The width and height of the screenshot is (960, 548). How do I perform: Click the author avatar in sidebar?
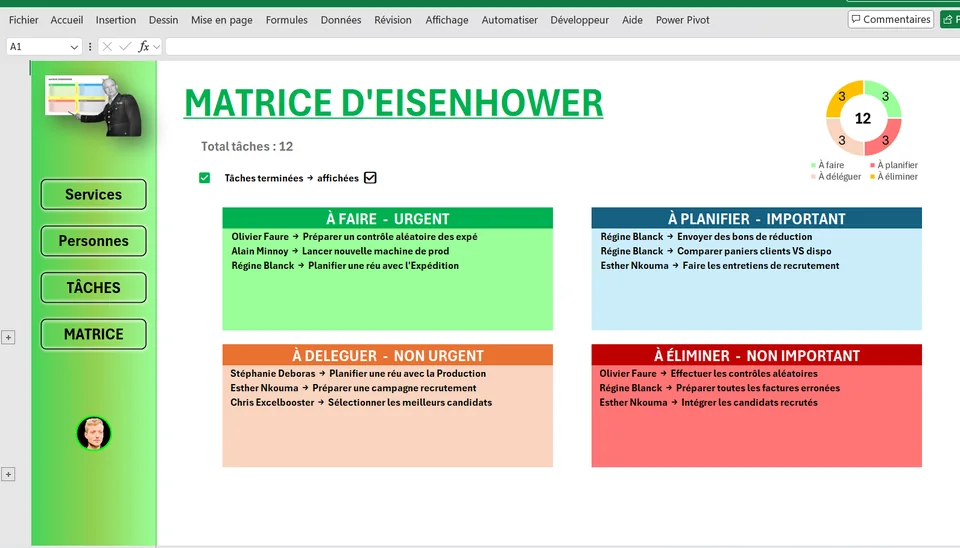coord(94,434)
